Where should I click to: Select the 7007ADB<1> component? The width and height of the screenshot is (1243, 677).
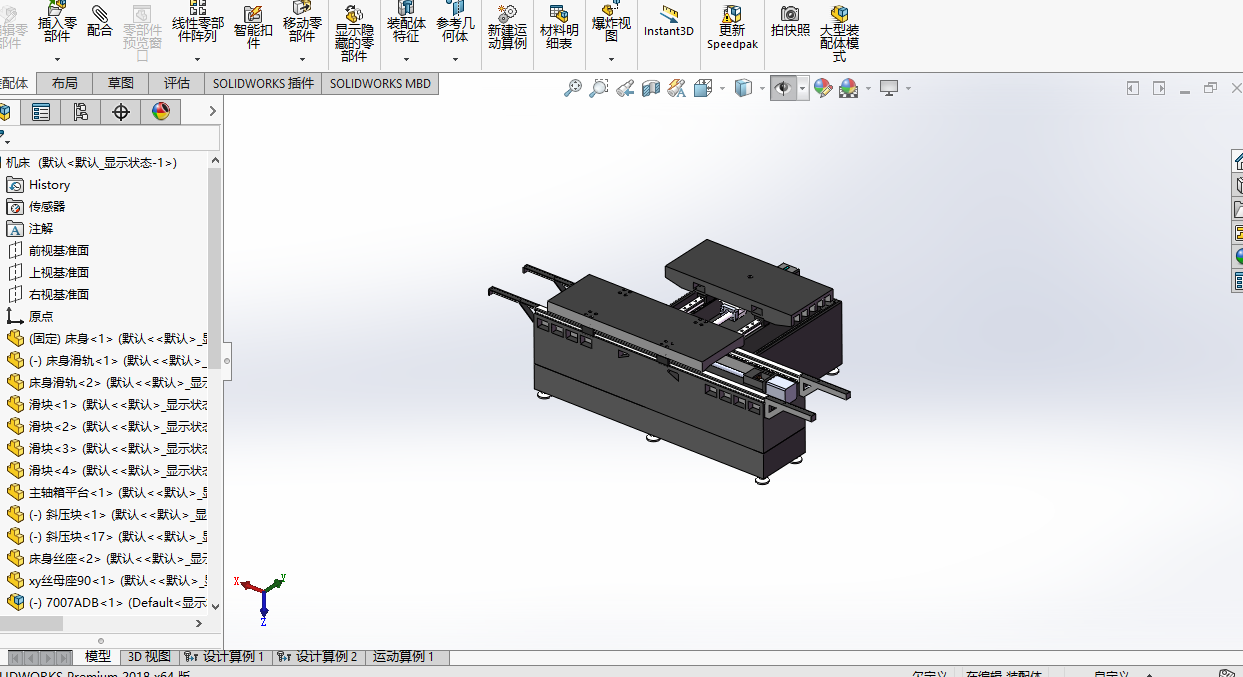106,603
